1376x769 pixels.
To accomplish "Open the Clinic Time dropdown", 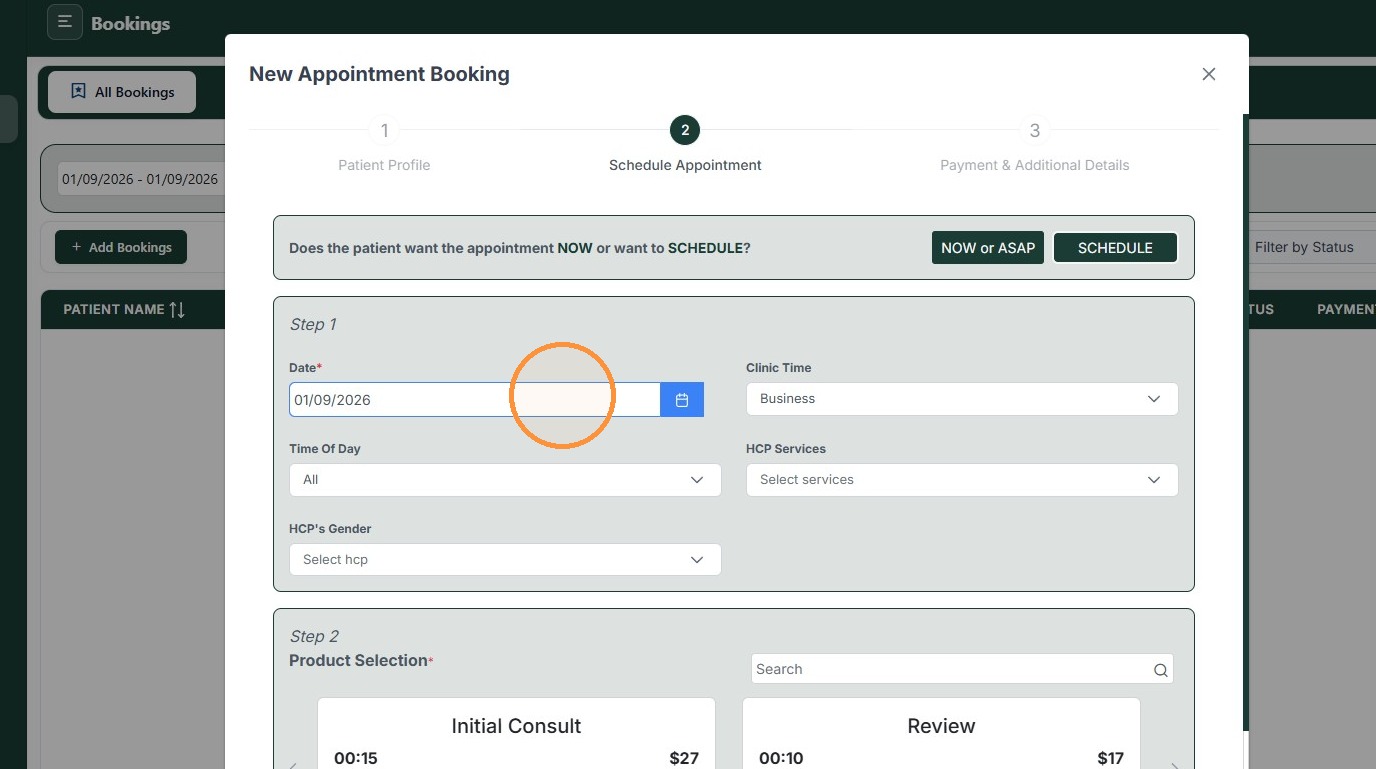I will 962,399.
